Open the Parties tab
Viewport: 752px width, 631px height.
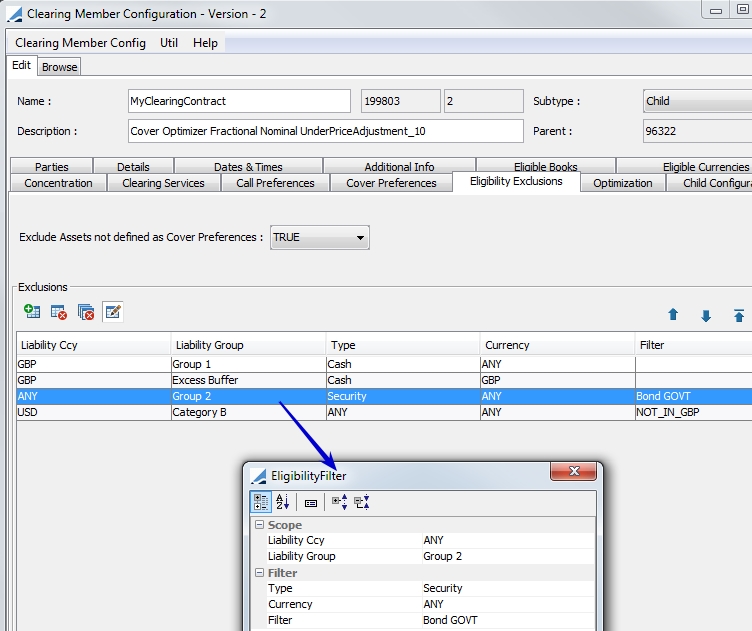(51, 166)
